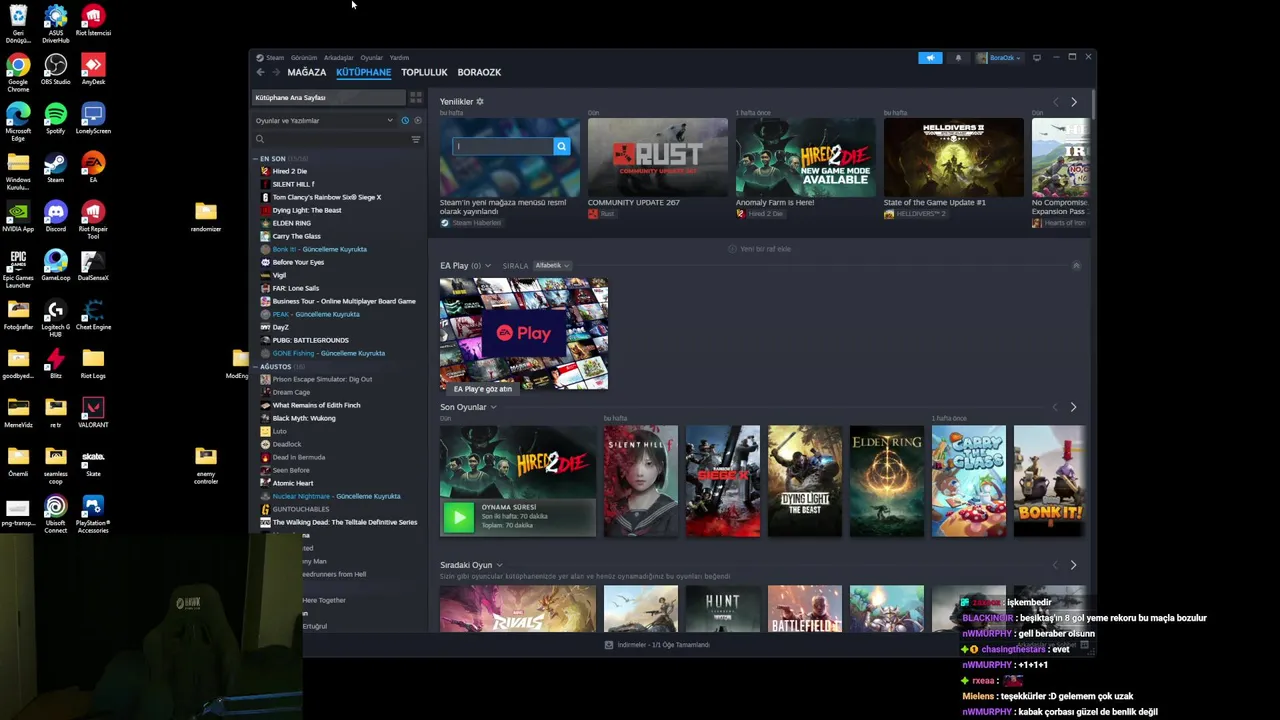Open Yenilikler settings gear icon

(x=480, y=102)
